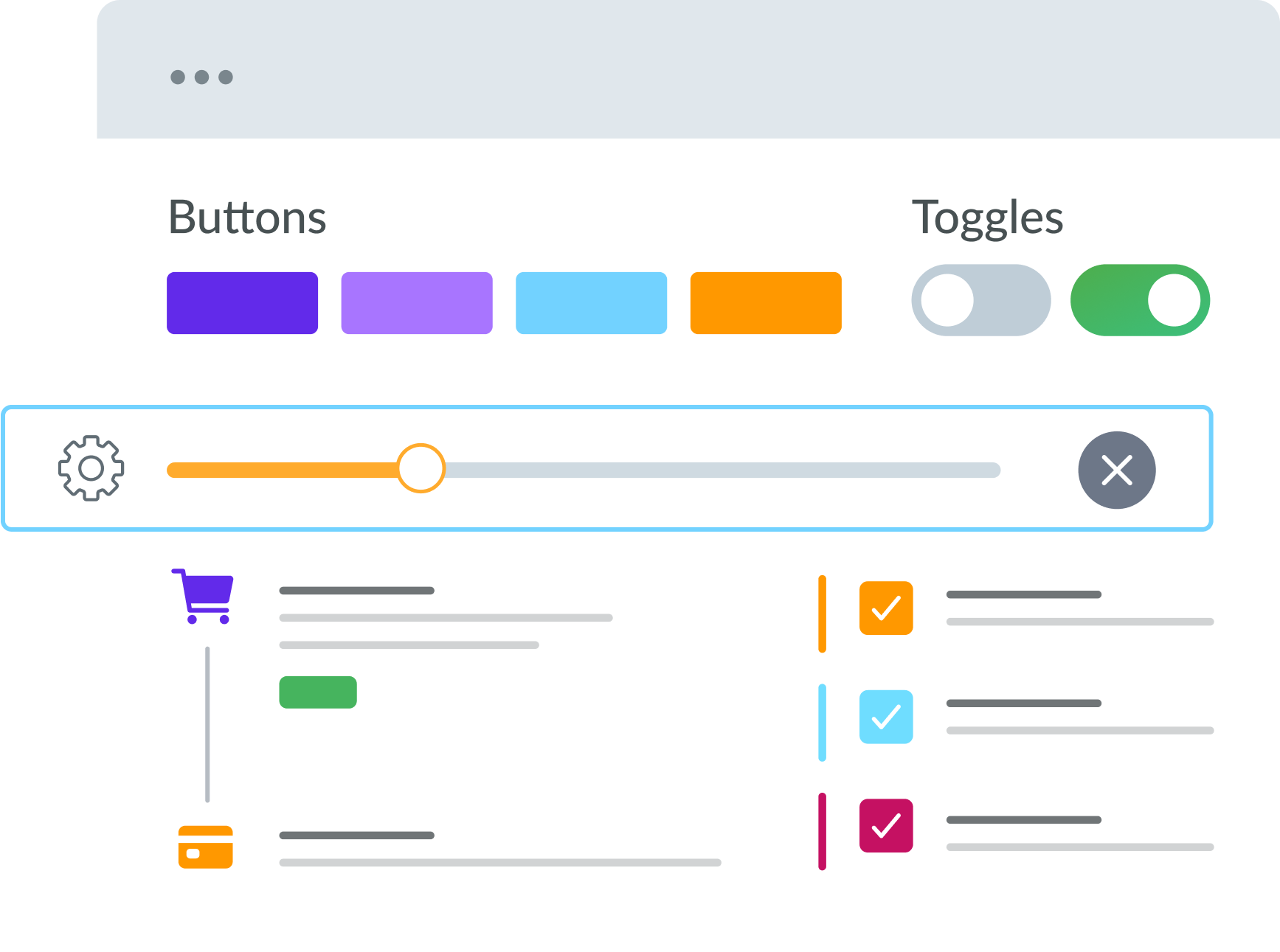Click the three dots in the window header
1280x952 pixels.
point(201,77)
